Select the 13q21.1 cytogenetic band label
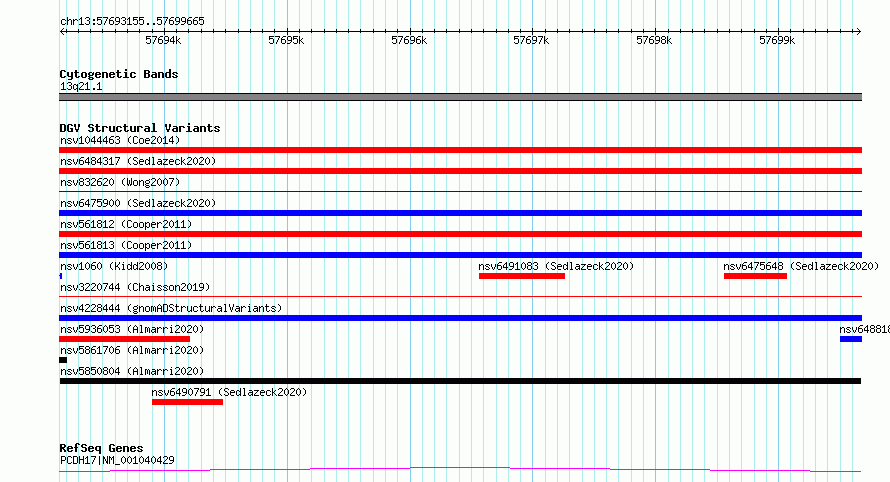The image size is (890, 482). [81, 86]
